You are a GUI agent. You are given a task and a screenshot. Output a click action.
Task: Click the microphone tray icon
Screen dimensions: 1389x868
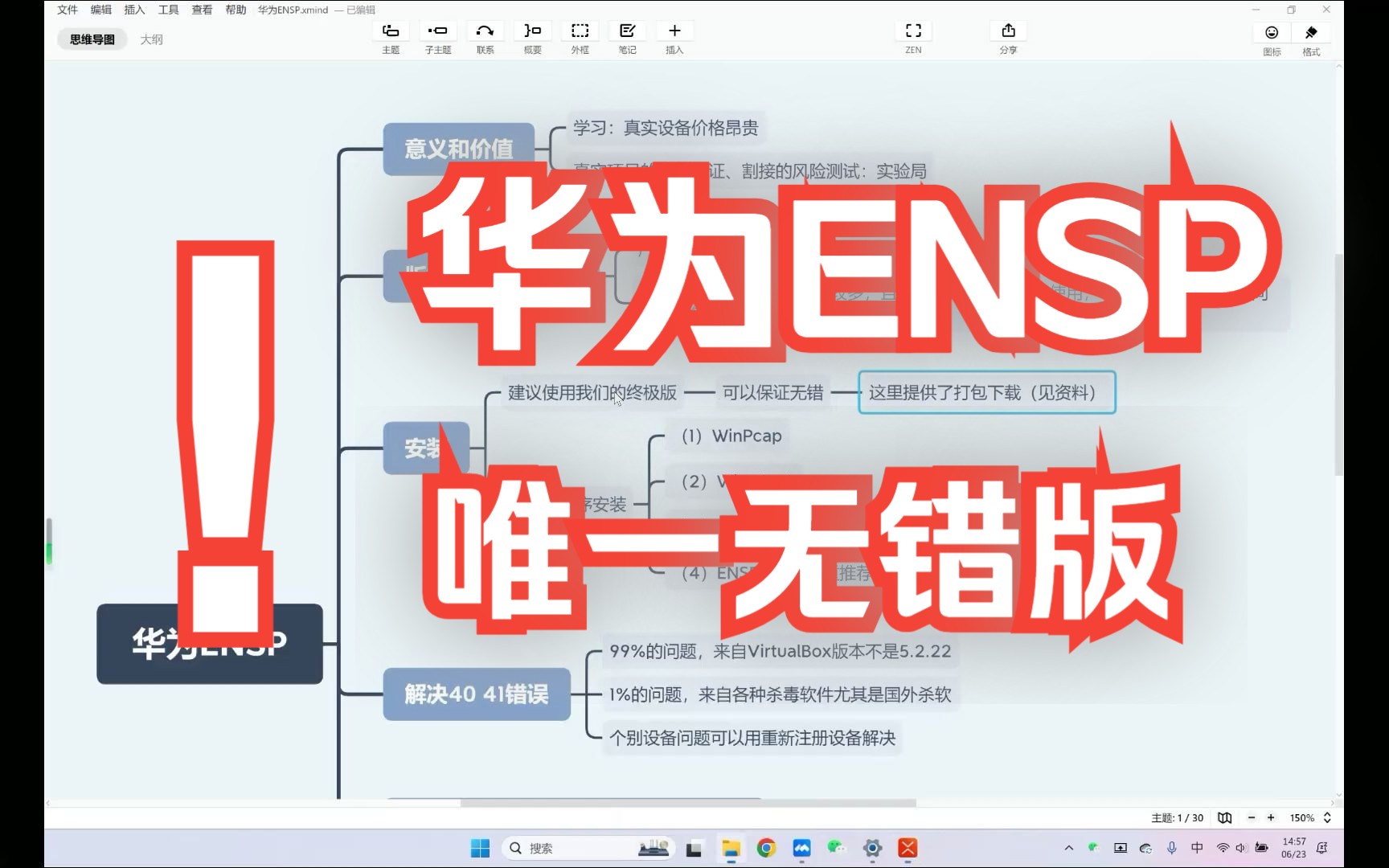click(1172, 848)
